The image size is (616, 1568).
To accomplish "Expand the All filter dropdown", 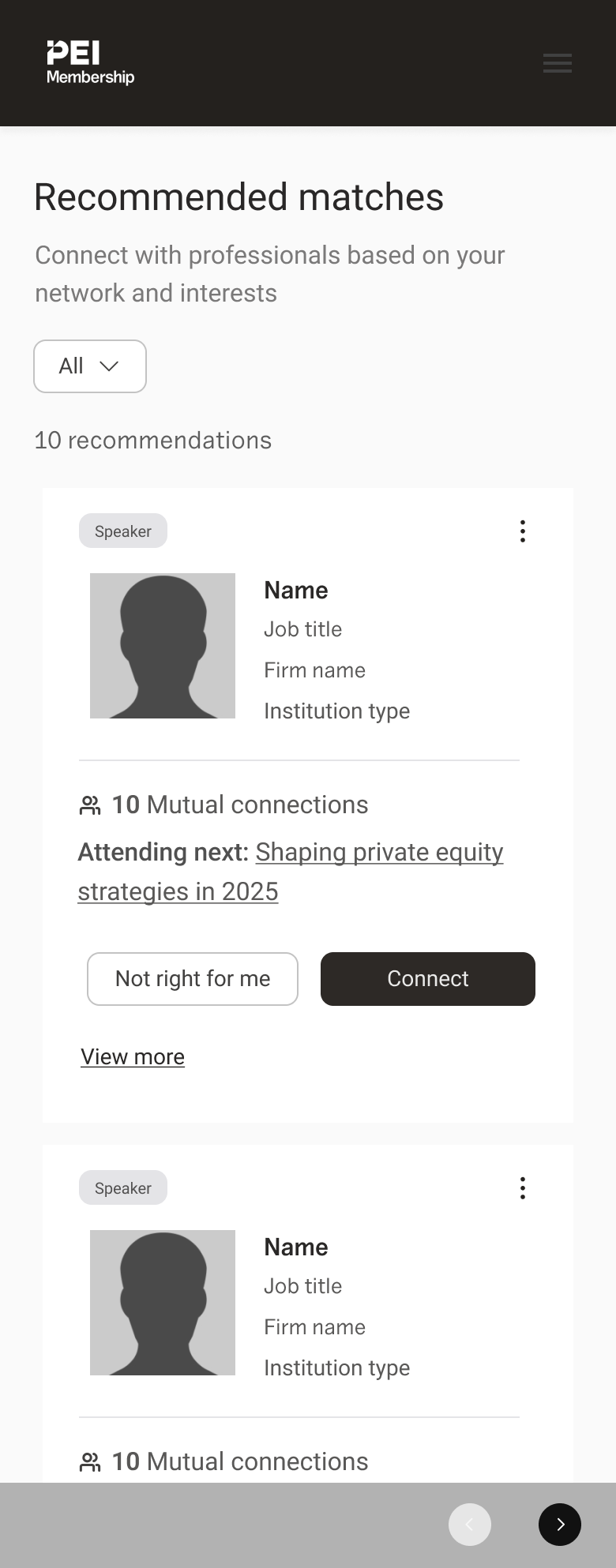I will 90,366.
